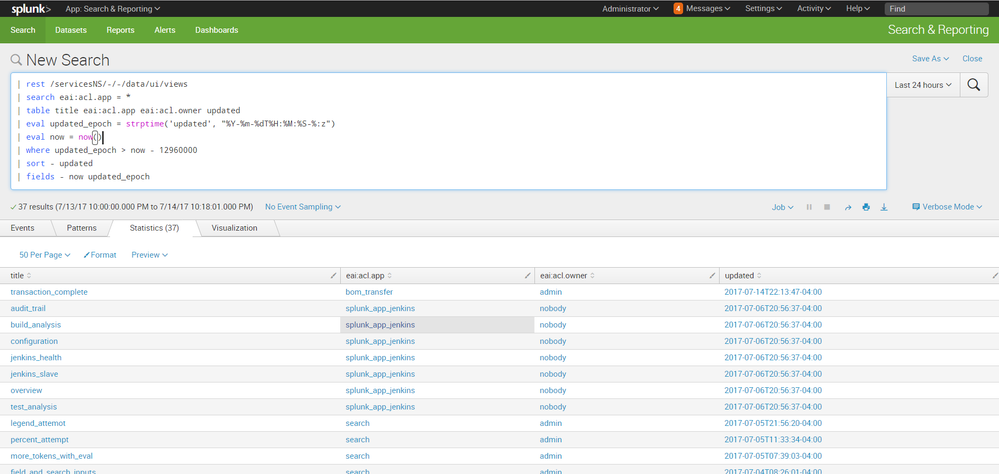Click configuration title
The height and width of the screenshot is (474, 999).
[x=34, y=341]
